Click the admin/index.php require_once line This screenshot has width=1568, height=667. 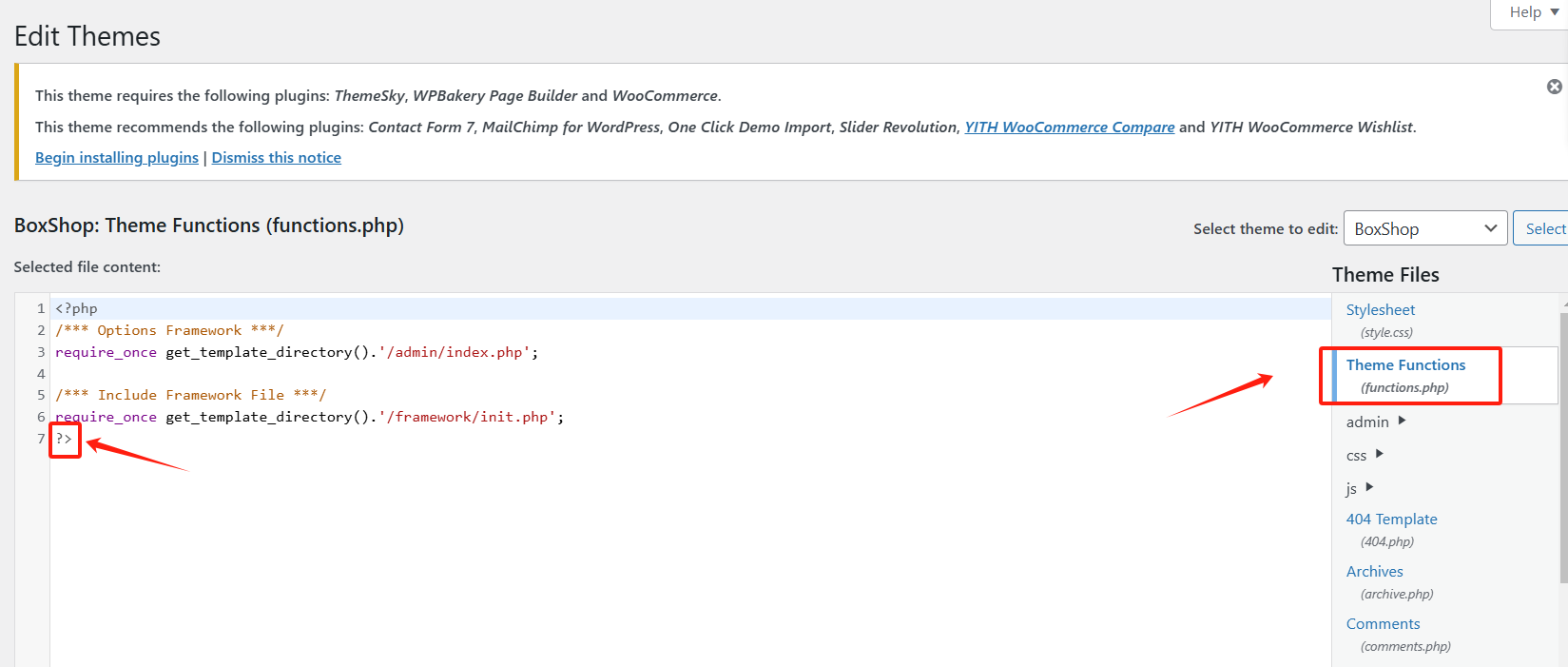click(x=297, y=353)
